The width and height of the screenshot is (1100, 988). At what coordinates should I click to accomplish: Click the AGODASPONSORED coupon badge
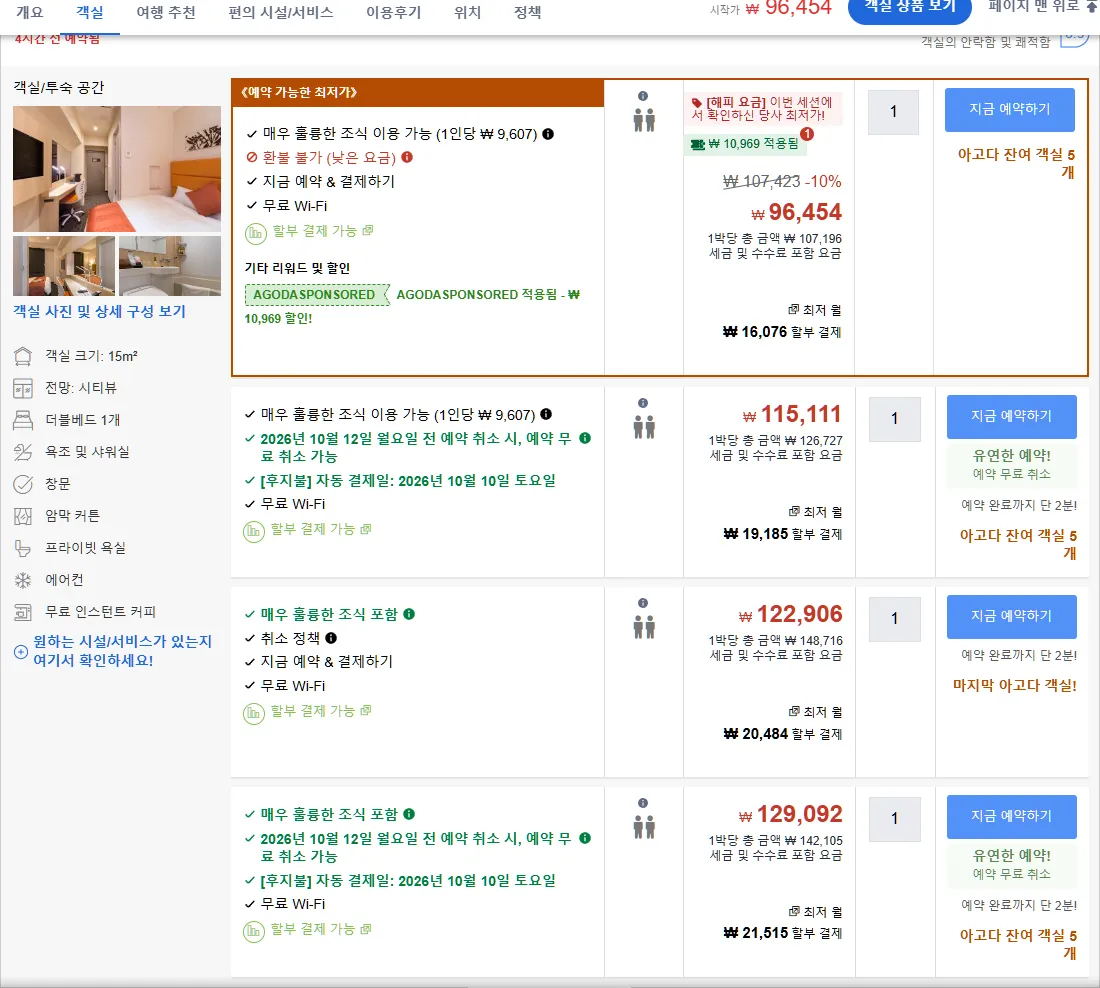tap(316, 295)
